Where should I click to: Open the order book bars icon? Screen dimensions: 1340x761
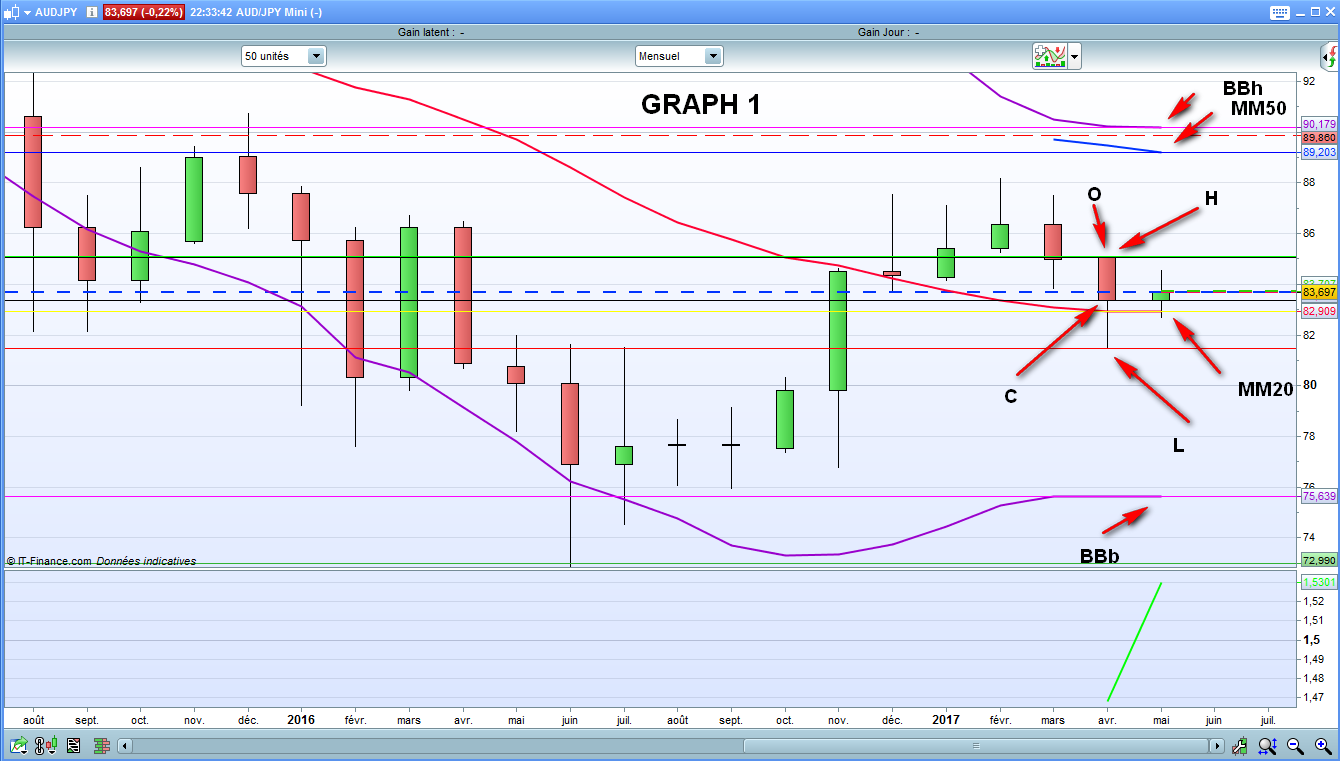click(x=100, y=745)
